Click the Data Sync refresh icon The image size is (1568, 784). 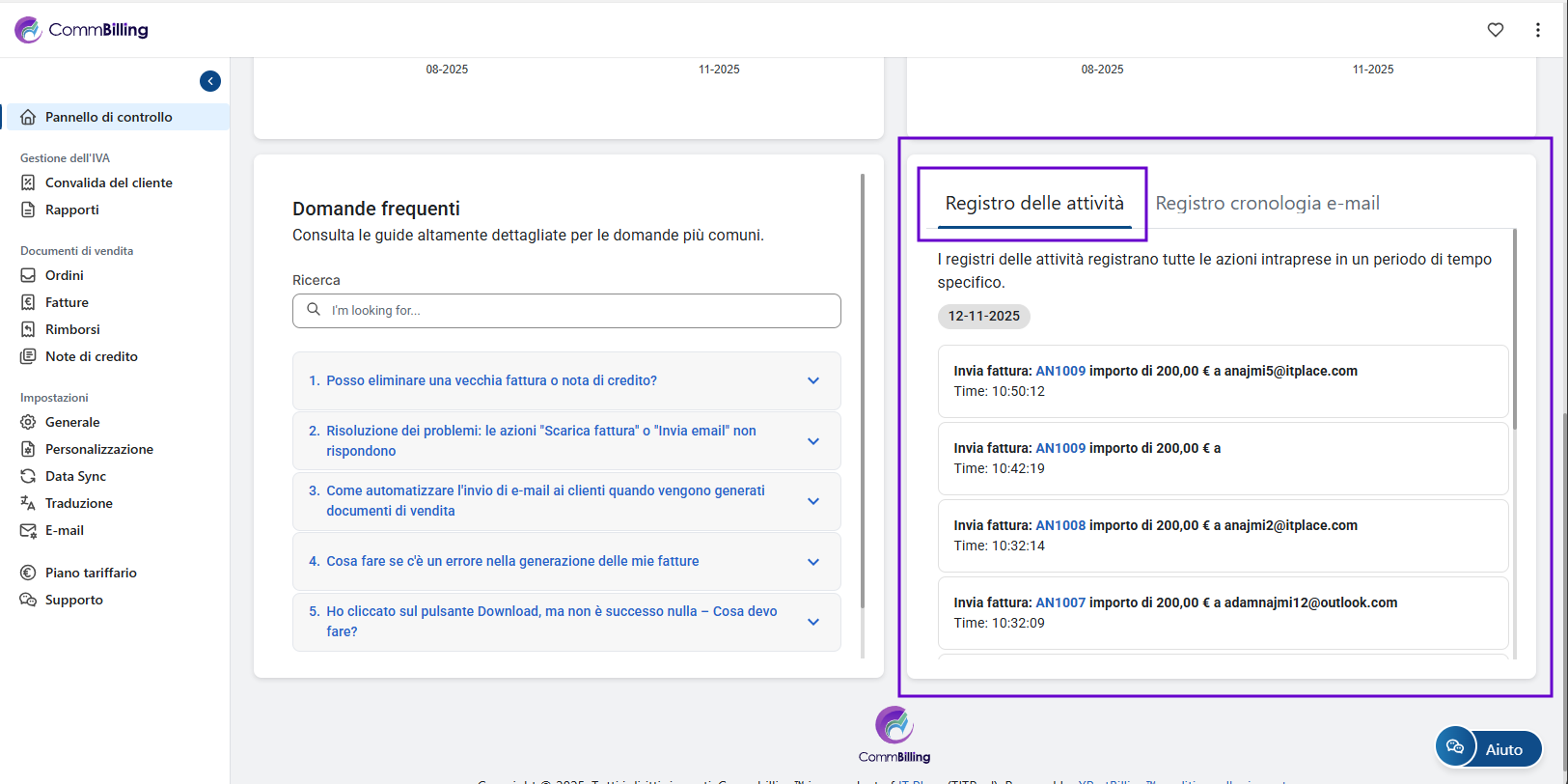pyautogui.click(x=28, y=476)
